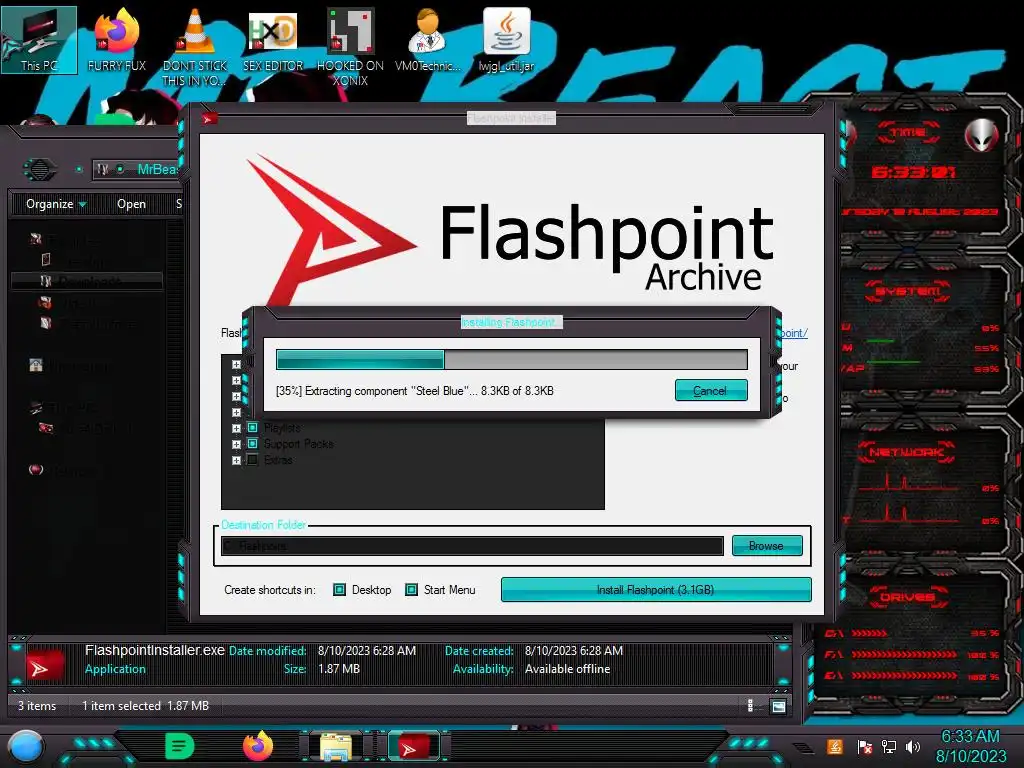The height and width of the screenshot is (768, 1024).
Task: Click the TIME widget header
Action: pyautogui.click(x=908, y=133)
